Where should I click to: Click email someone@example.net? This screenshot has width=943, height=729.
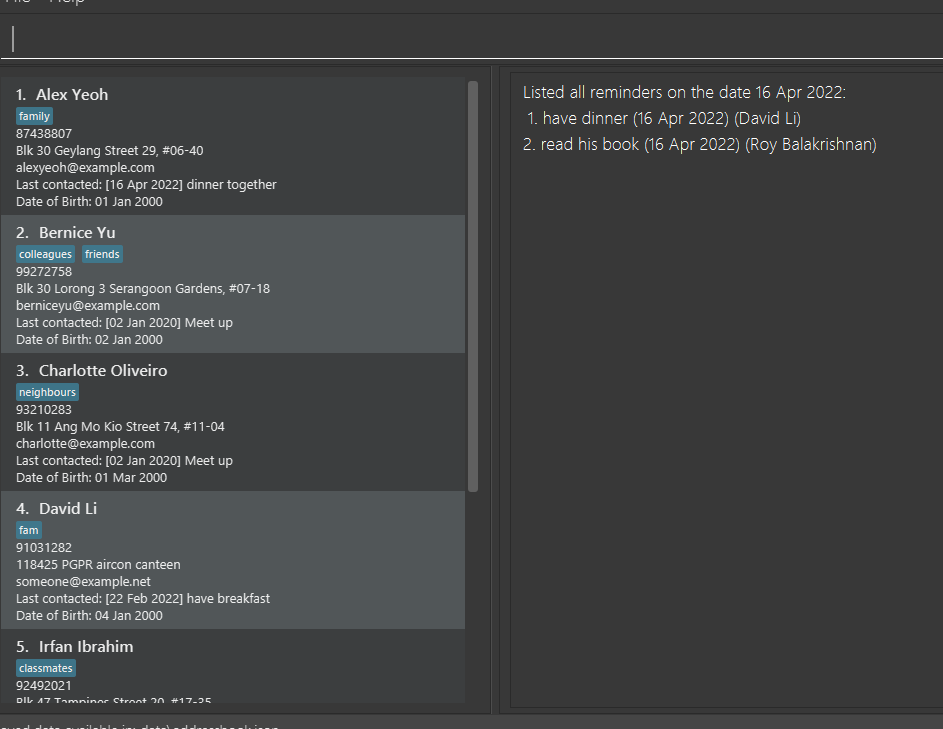pyautogui.click(x=84, y=582)
